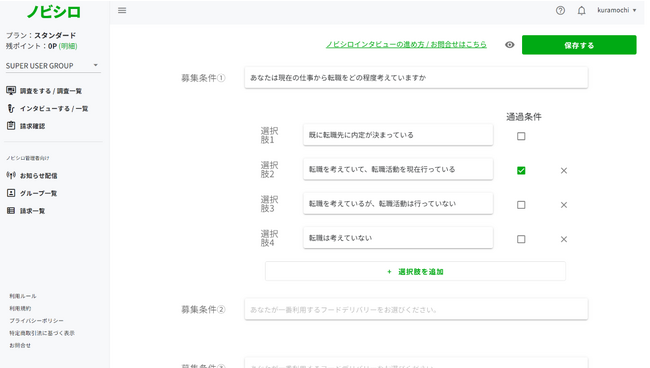
Task: Open notifications bell icon
Action: [582, 11]
